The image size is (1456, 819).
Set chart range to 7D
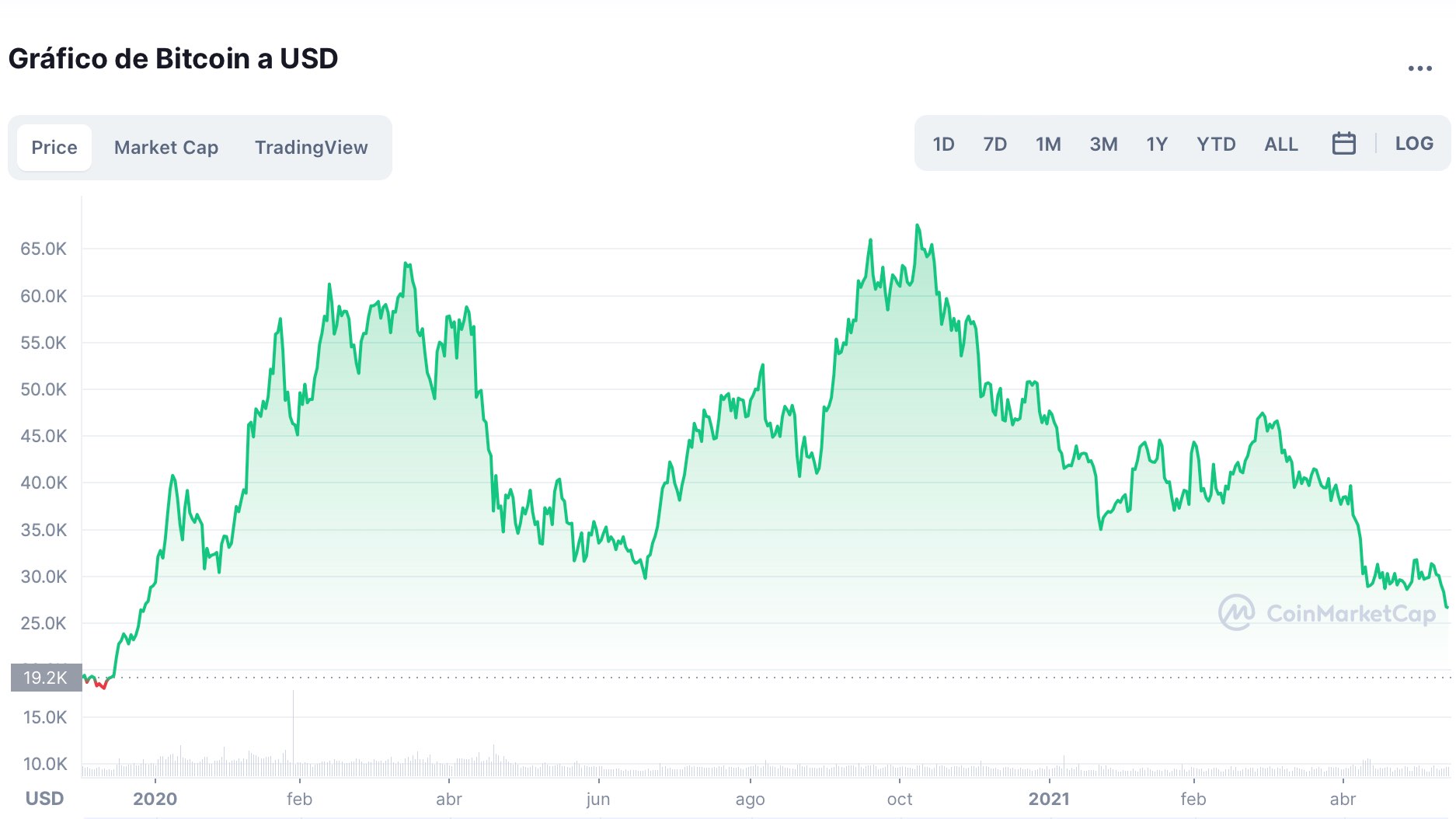(994, 145)
